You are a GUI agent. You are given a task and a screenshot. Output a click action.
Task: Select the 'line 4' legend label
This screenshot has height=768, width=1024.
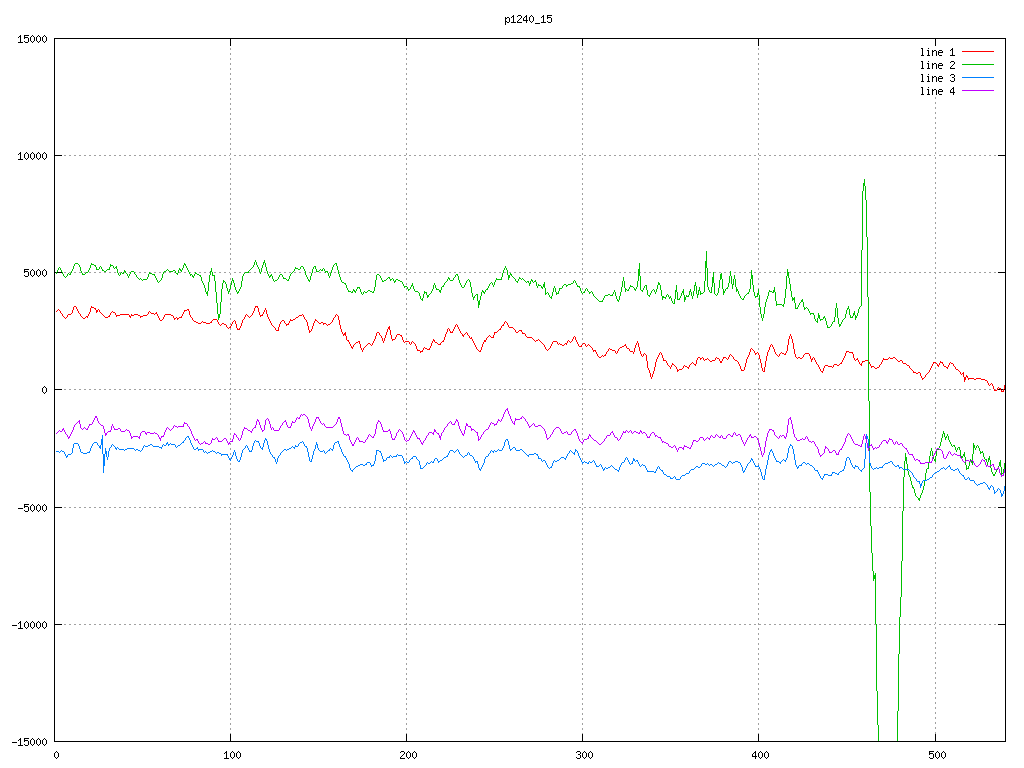(x=937, y=91)
